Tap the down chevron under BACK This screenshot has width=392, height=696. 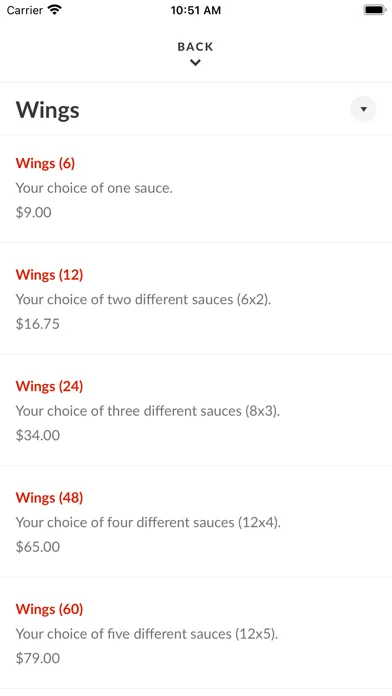195,63
